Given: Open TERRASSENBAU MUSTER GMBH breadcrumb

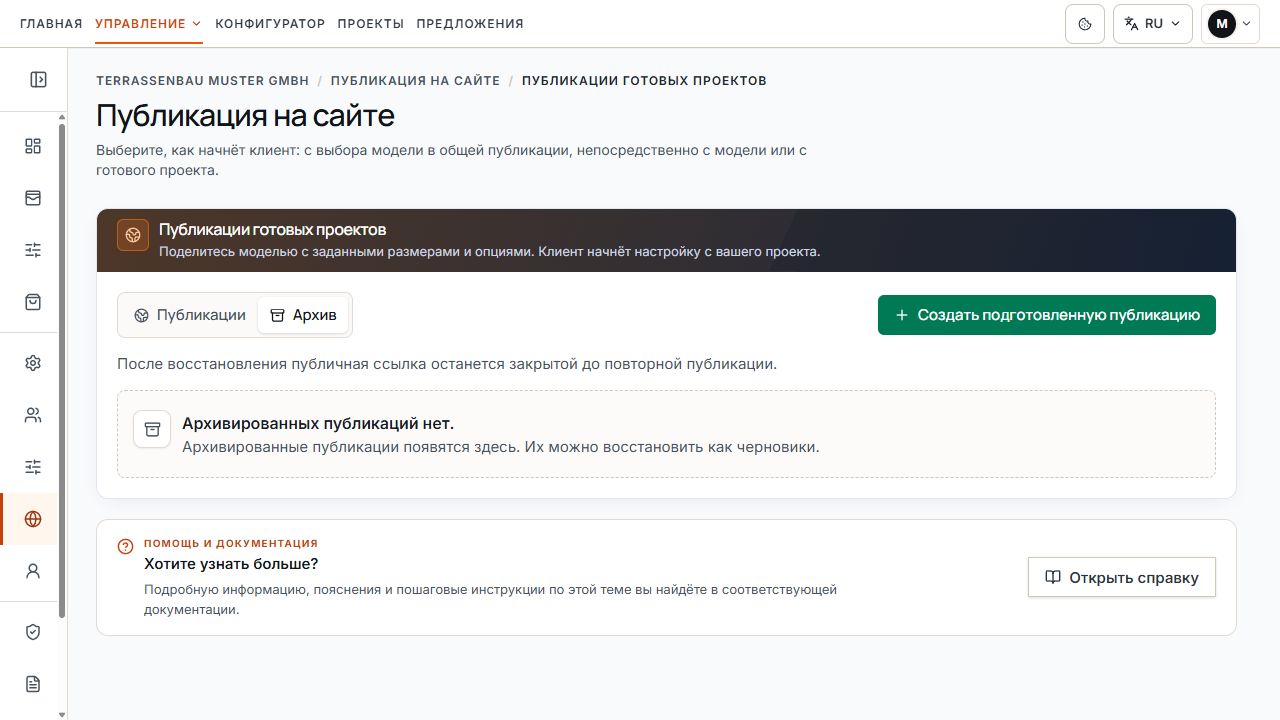Looking at the screenshot, I should click(x=203, y=81).
